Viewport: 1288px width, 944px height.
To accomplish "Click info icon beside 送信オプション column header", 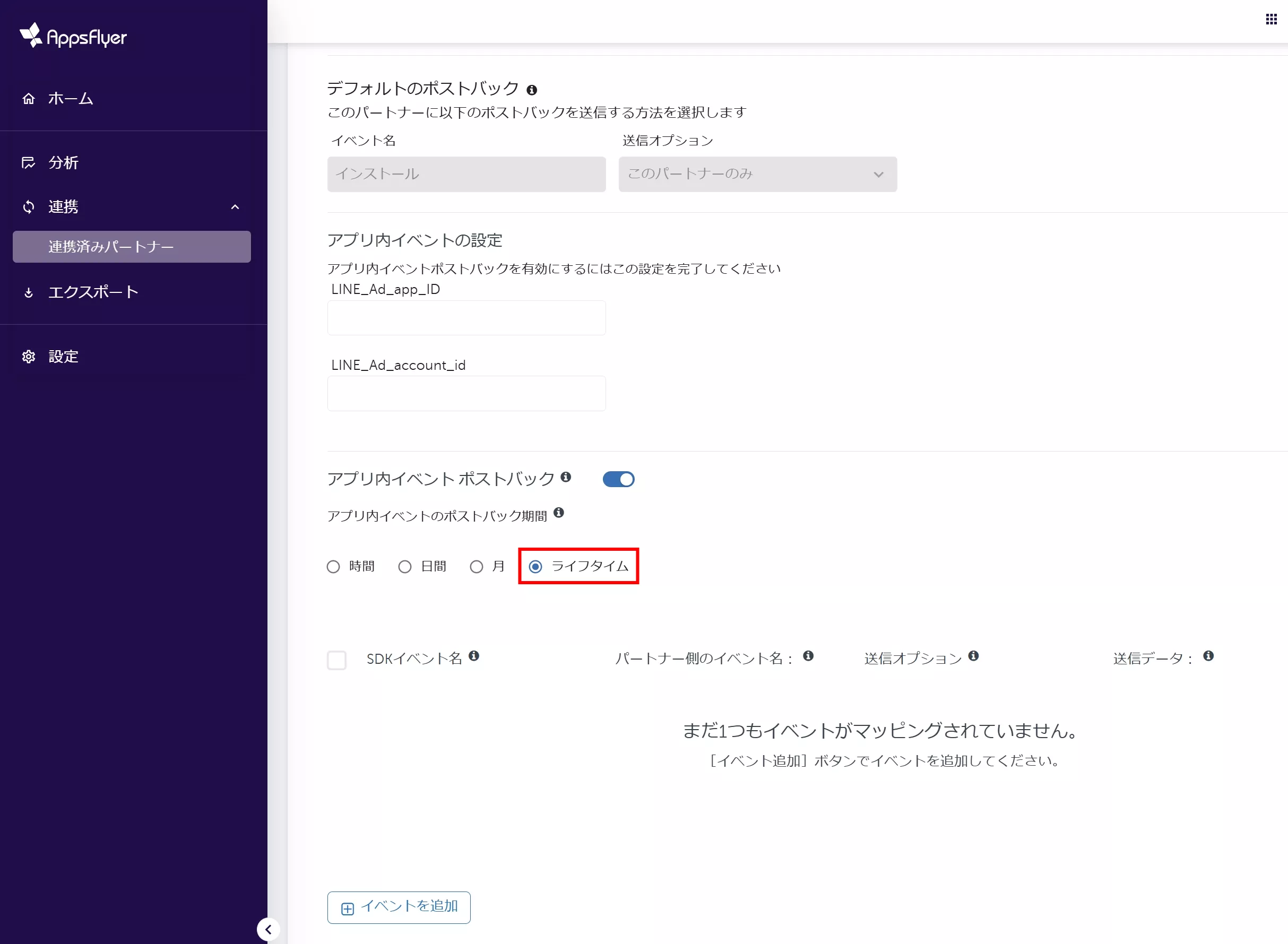I will point(974,656).
